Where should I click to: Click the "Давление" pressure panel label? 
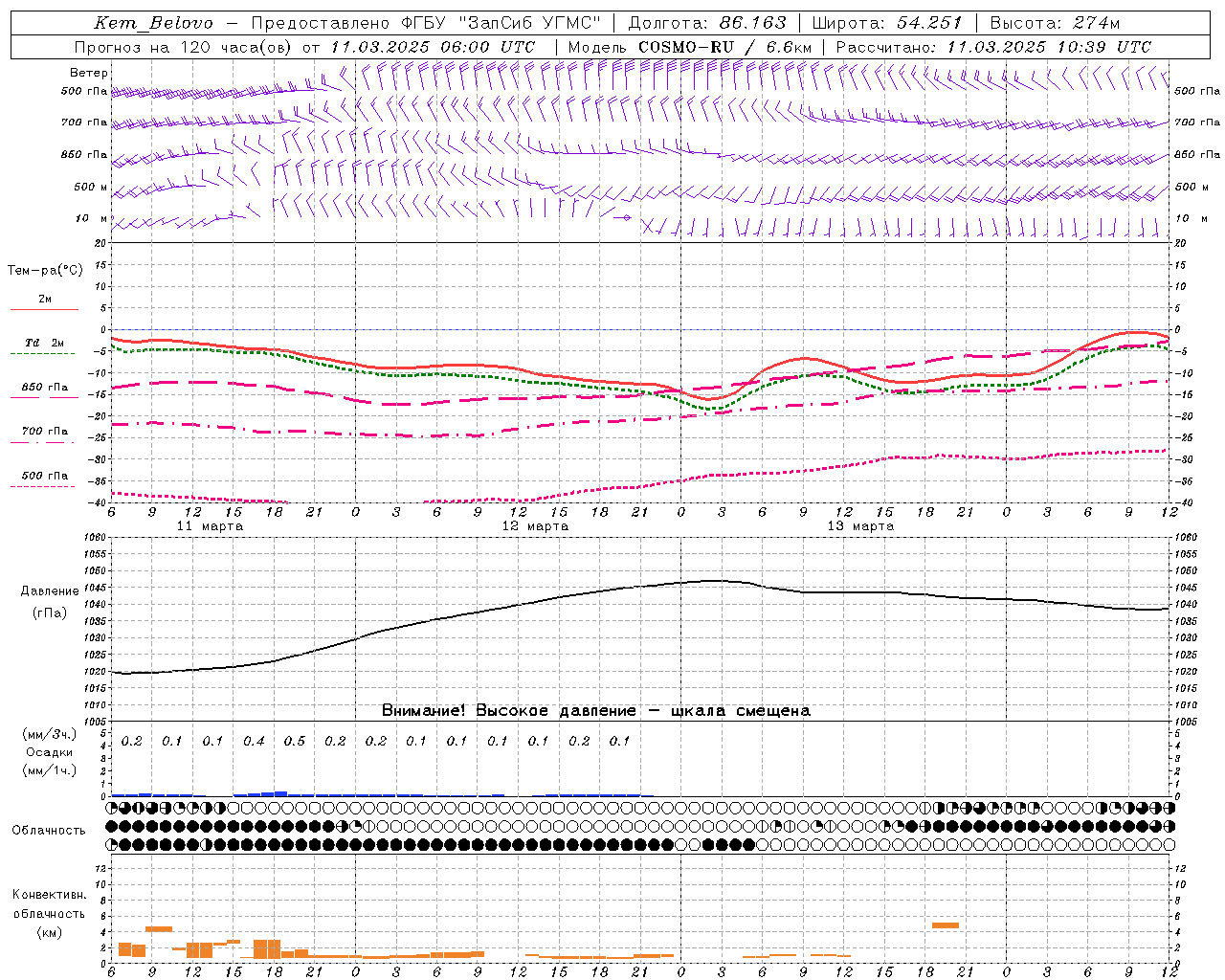pos(50,591)
